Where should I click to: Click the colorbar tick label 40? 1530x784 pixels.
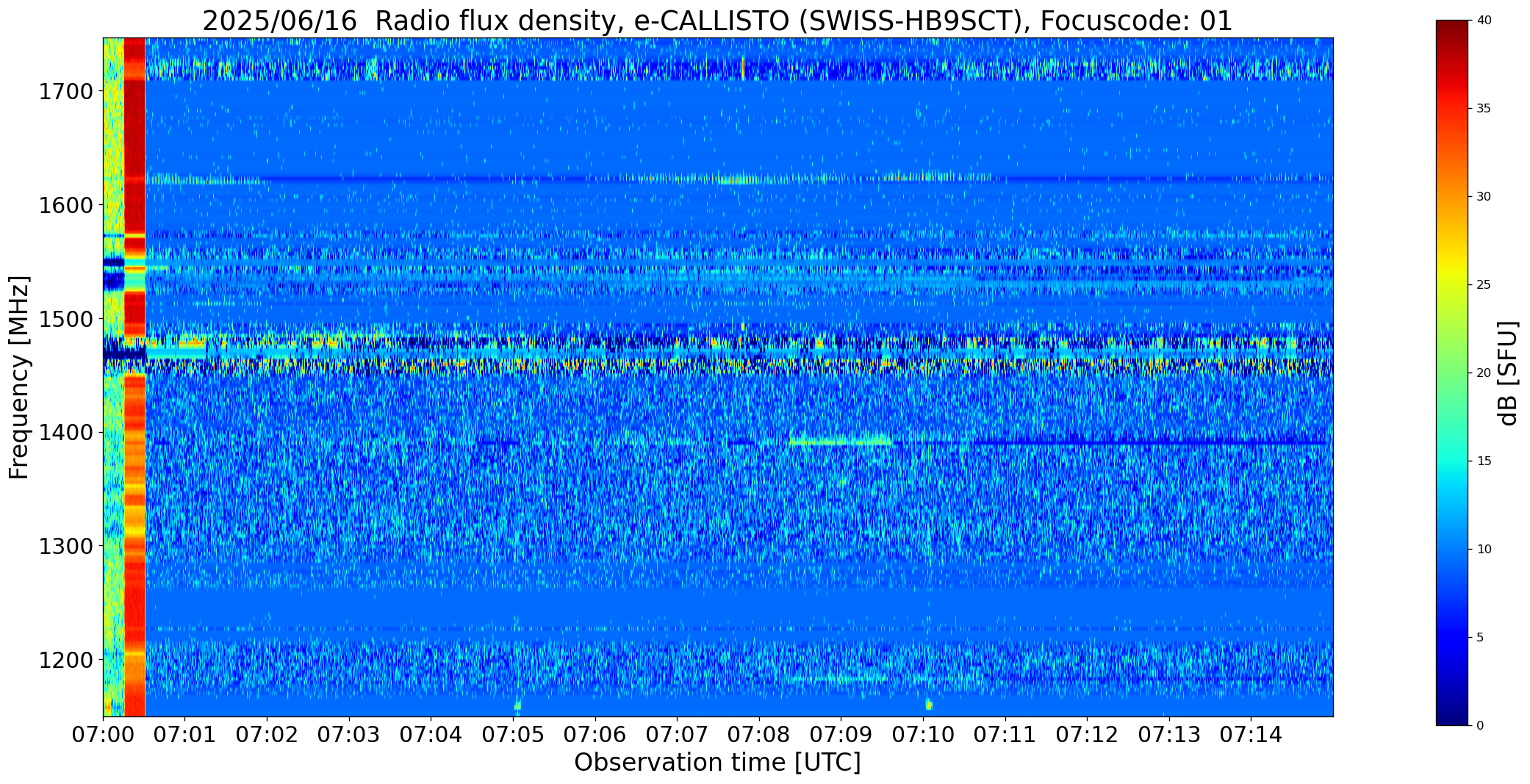coord(1484,21)
